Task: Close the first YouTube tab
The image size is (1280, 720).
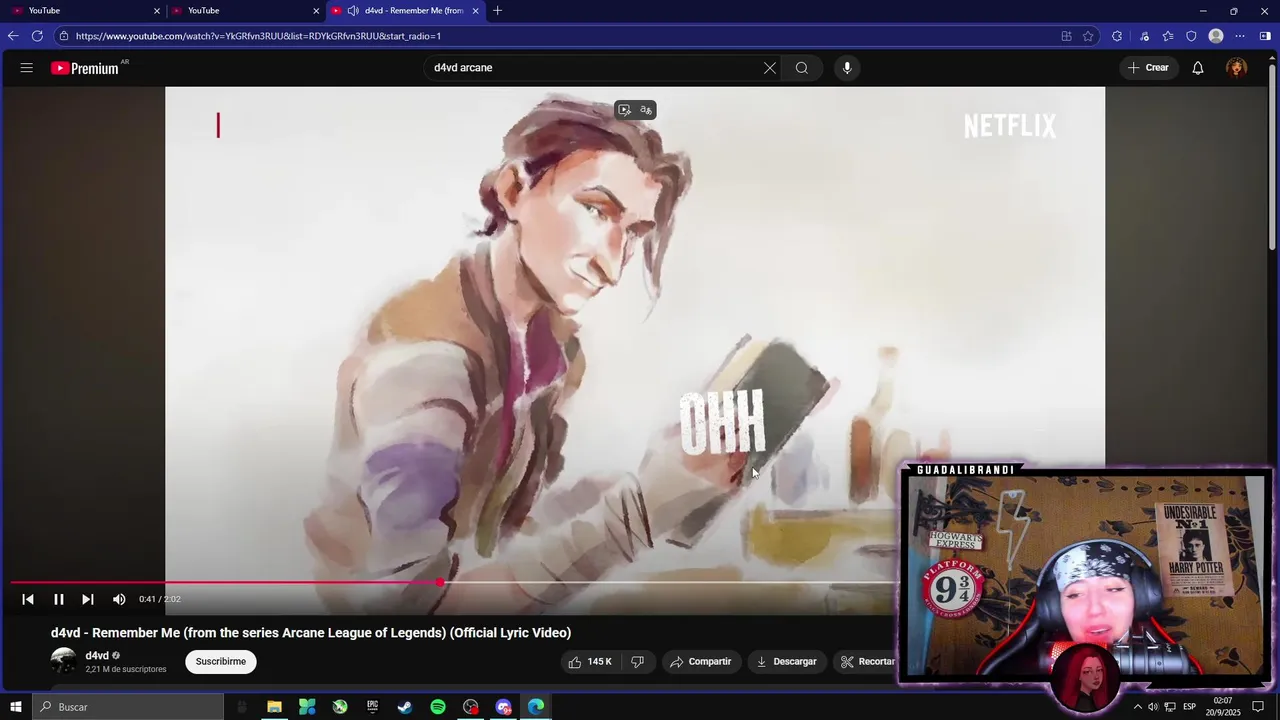Action: (x=157, y=11)
